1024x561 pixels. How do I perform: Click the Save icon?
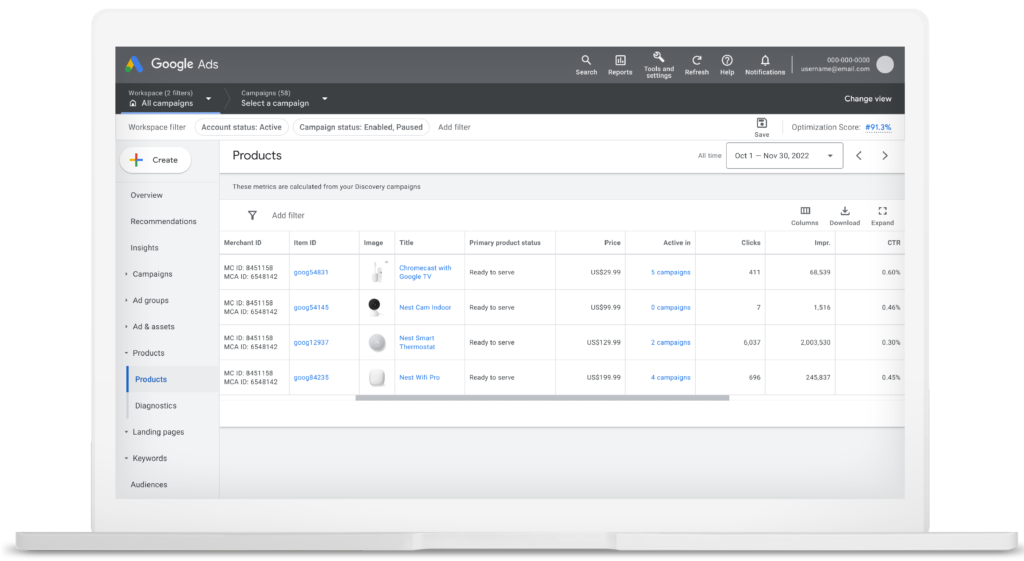pyautogui.click(x=762, y=123)
